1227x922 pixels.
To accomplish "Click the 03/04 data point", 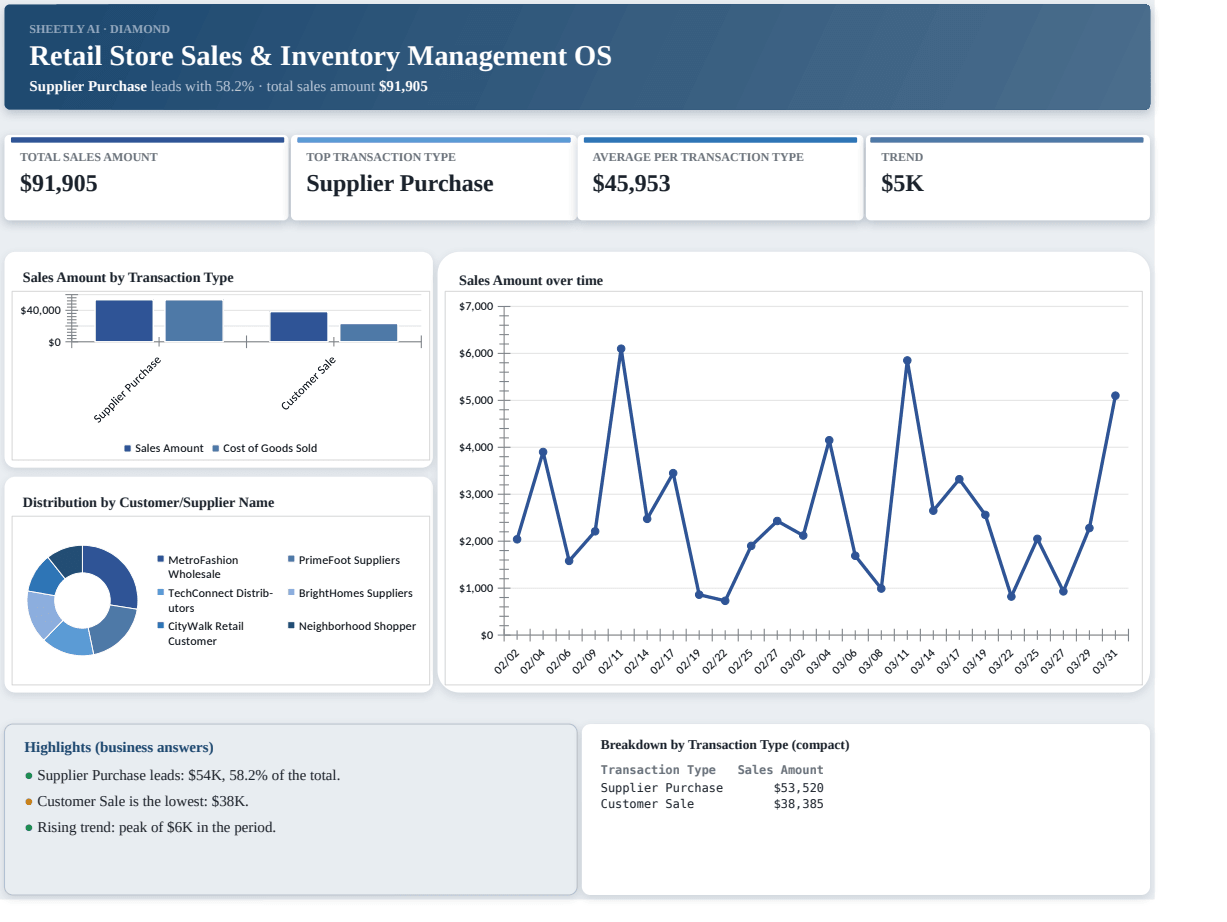I will coord(829,440).
